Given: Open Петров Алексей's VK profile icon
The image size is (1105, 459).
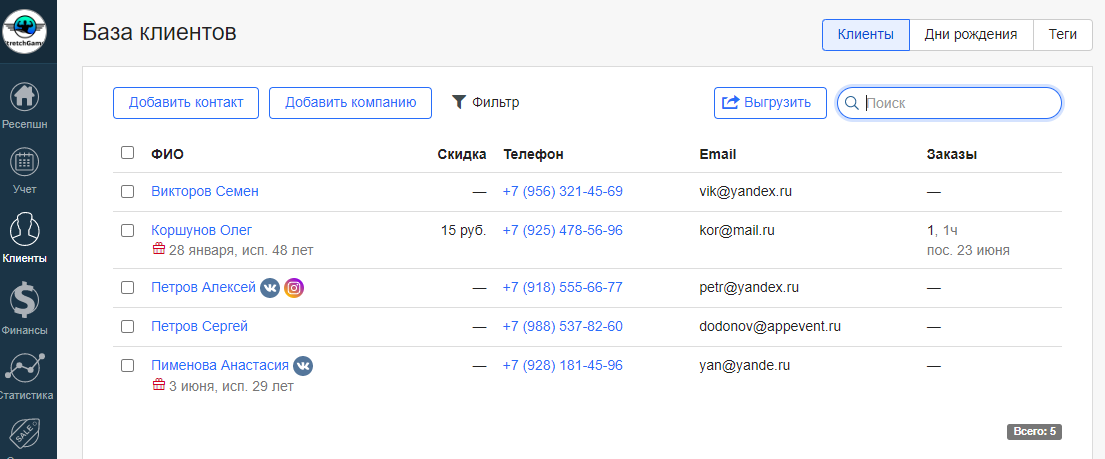Looking at the screenshot, I should (x=270, y=288).
